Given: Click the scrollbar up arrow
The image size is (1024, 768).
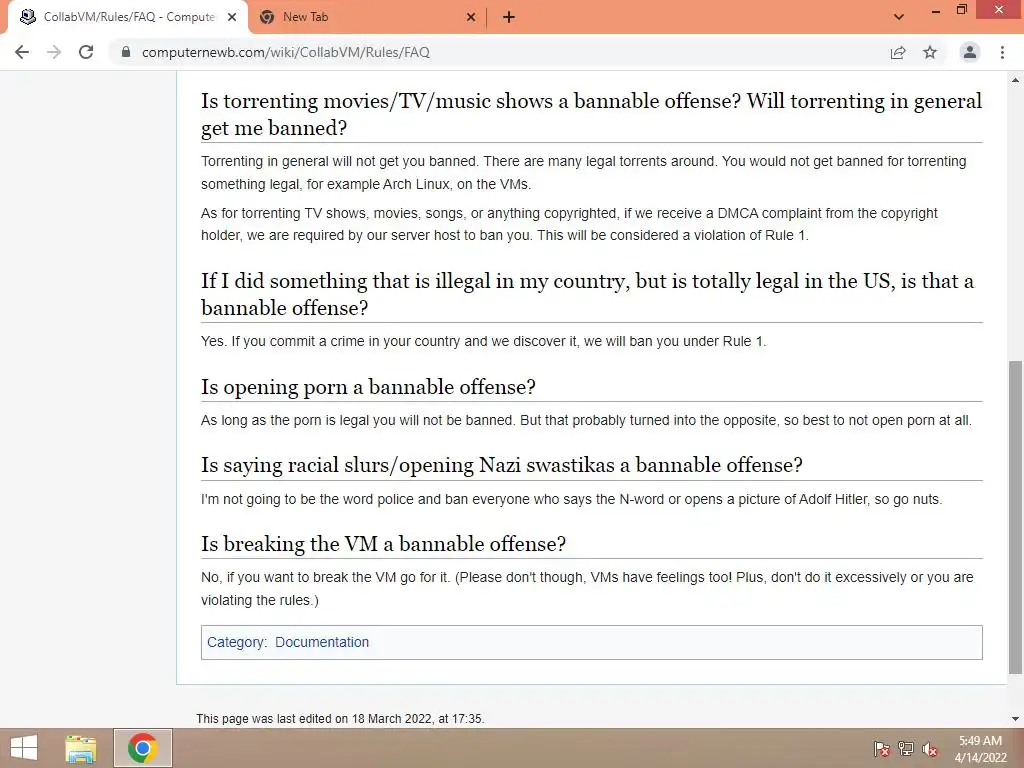Looking at the screenshot, I should coord(1015,80).
